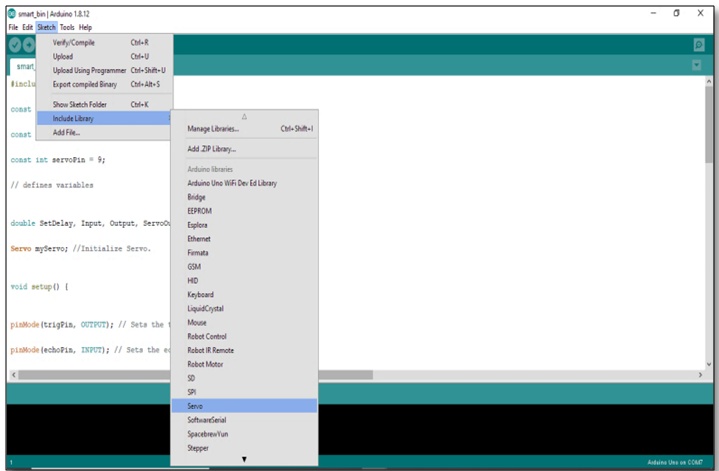This screenshot has width=719, height=471.
Task: Include the Bridge library
Action: point(244,197)
